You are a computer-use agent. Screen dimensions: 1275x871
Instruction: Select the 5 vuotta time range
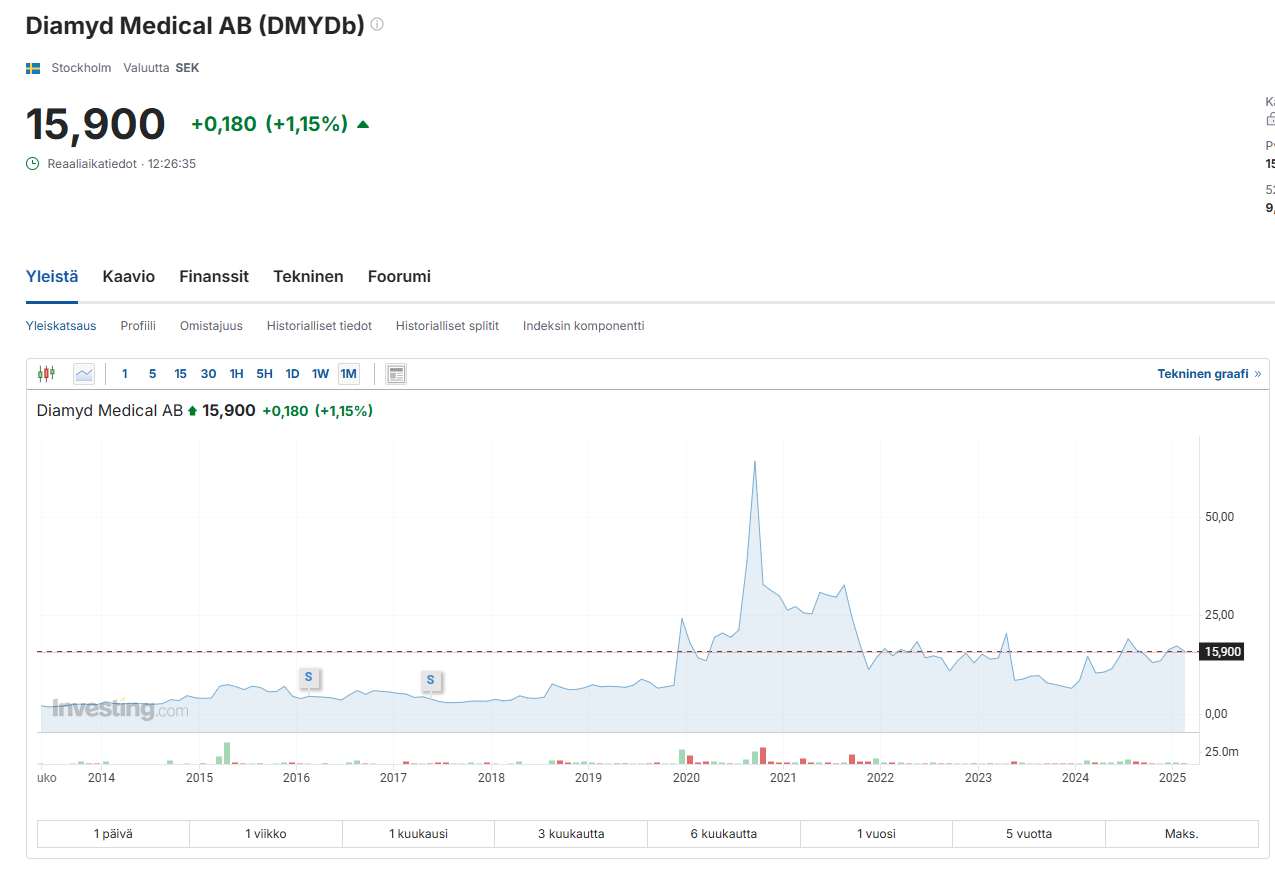tap(1028, 833)
